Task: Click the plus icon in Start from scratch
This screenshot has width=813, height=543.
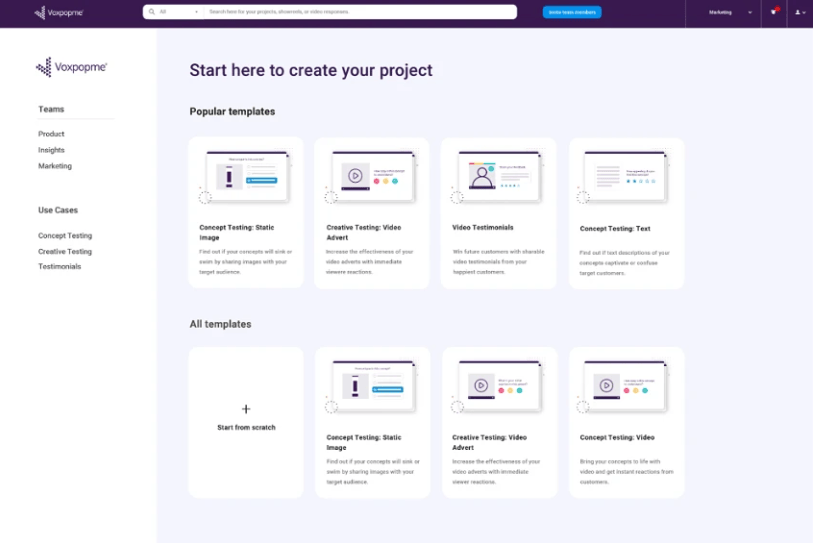Action: (246, 409)
